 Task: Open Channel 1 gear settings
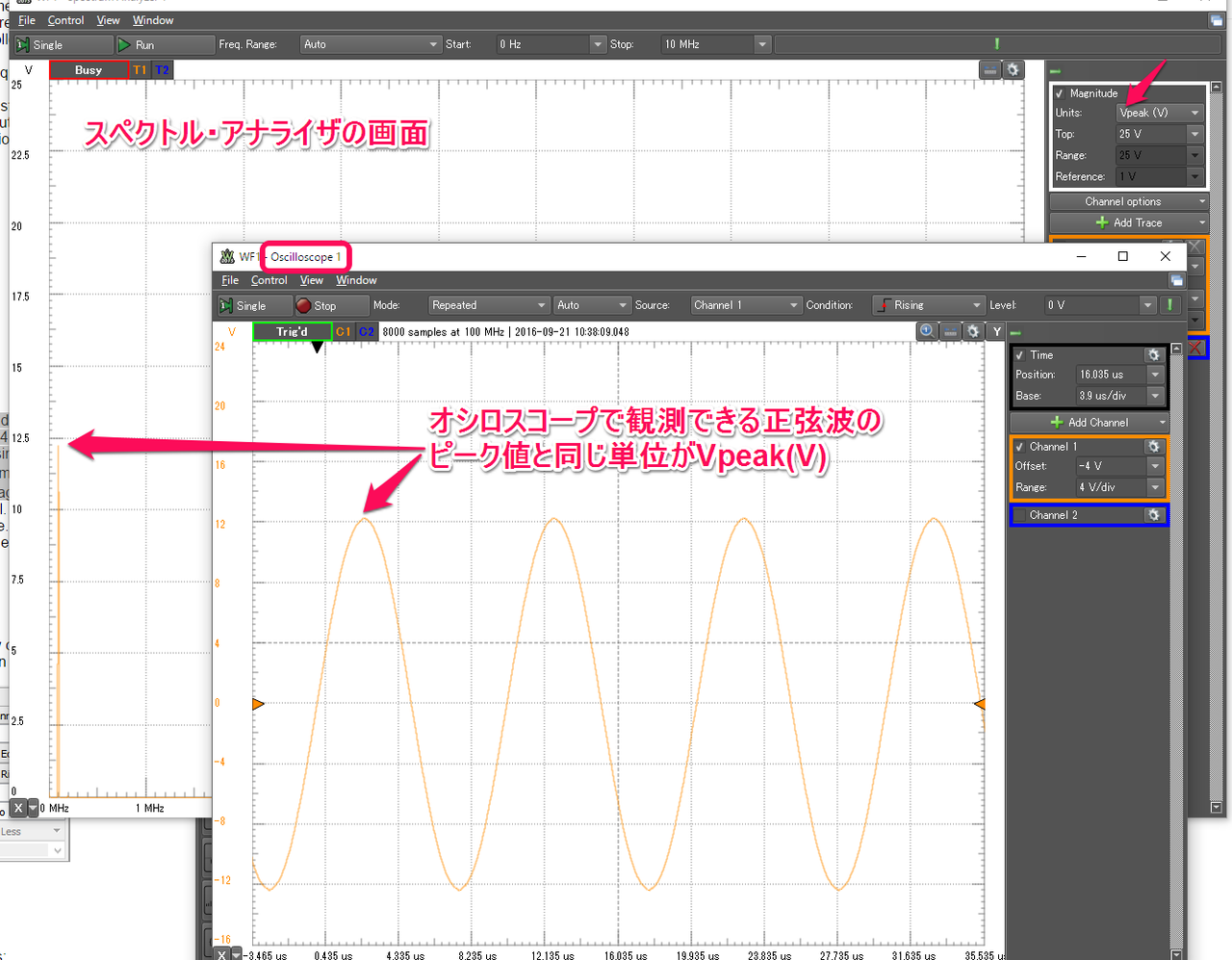click(1153, 447)
